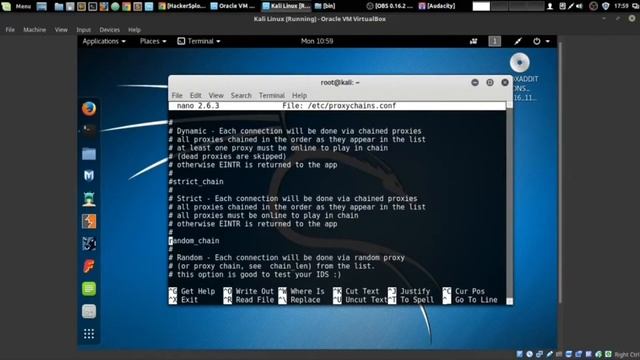Open terminal View menu
640x360 pixels.
pos(216,96)
